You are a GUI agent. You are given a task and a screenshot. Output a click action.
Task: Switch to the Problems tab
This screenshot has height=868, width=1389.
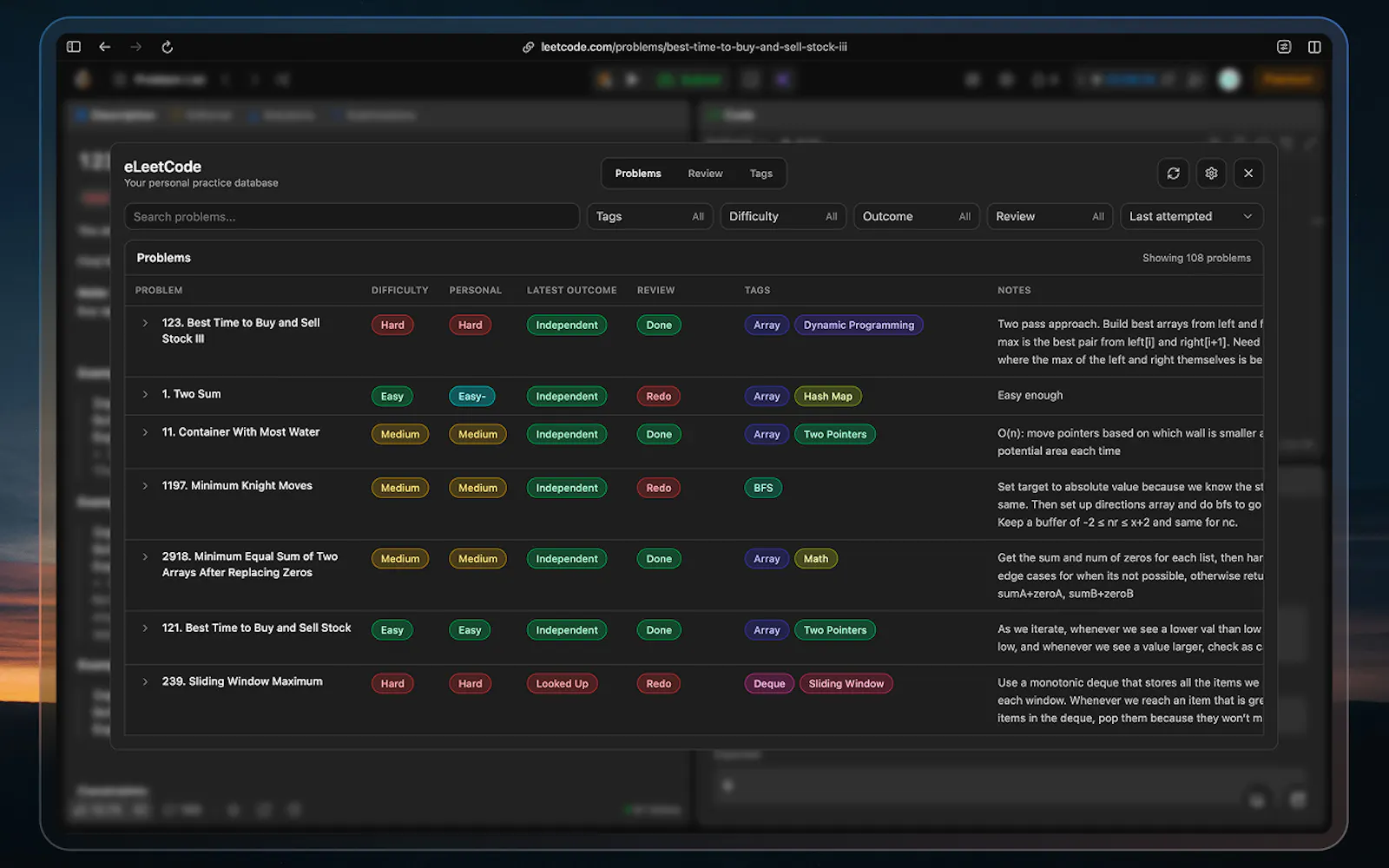tap(638, 174)
